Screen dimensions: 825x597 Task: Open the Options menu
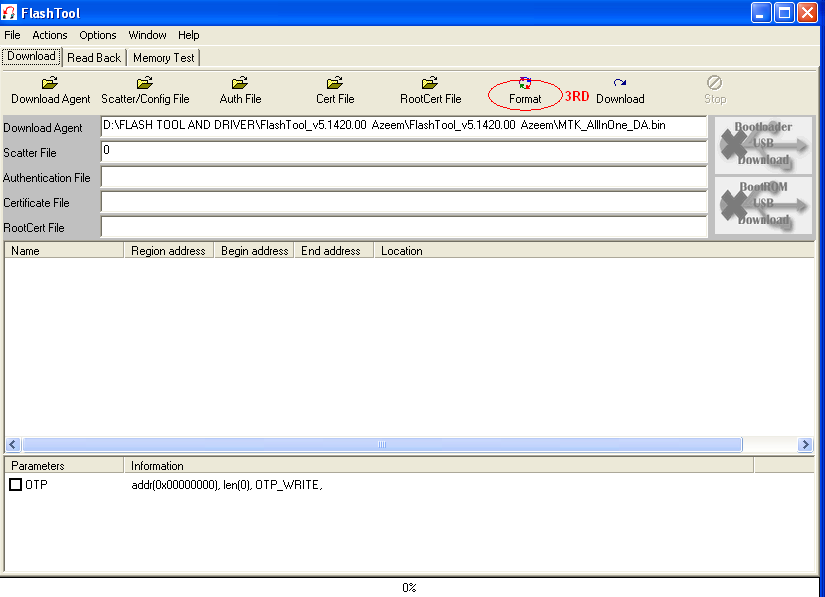click(97, 34)
